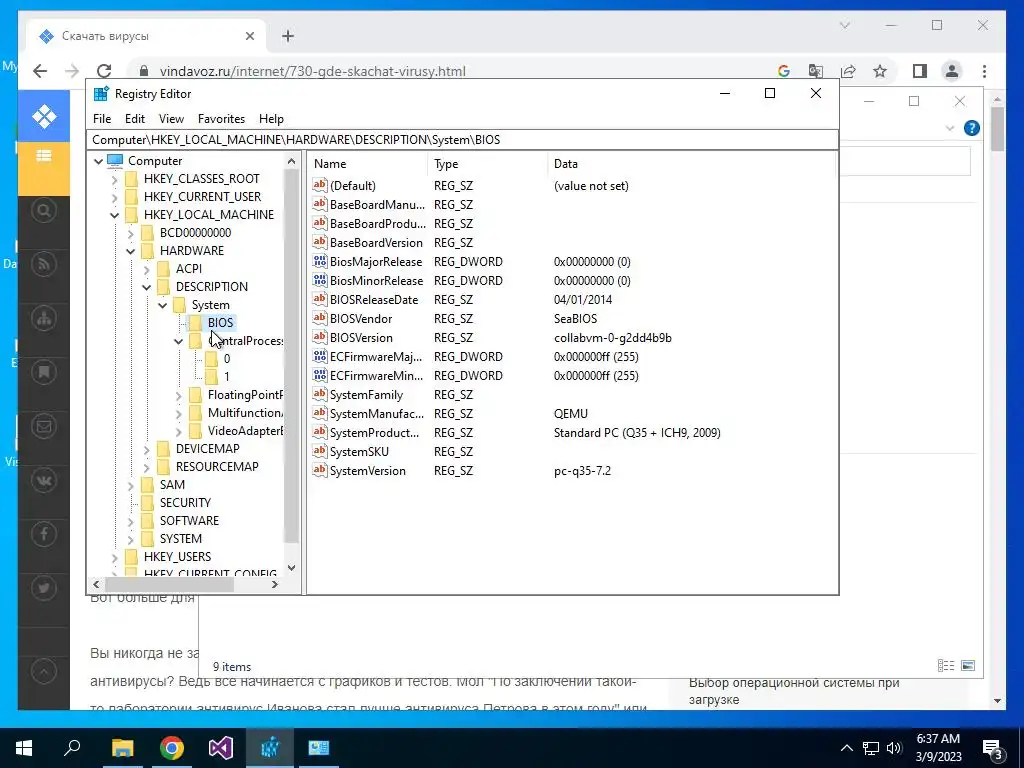Select the SECURITY key in the tree
This screenshot has width=1024, height=768.
tap(185, 503)
